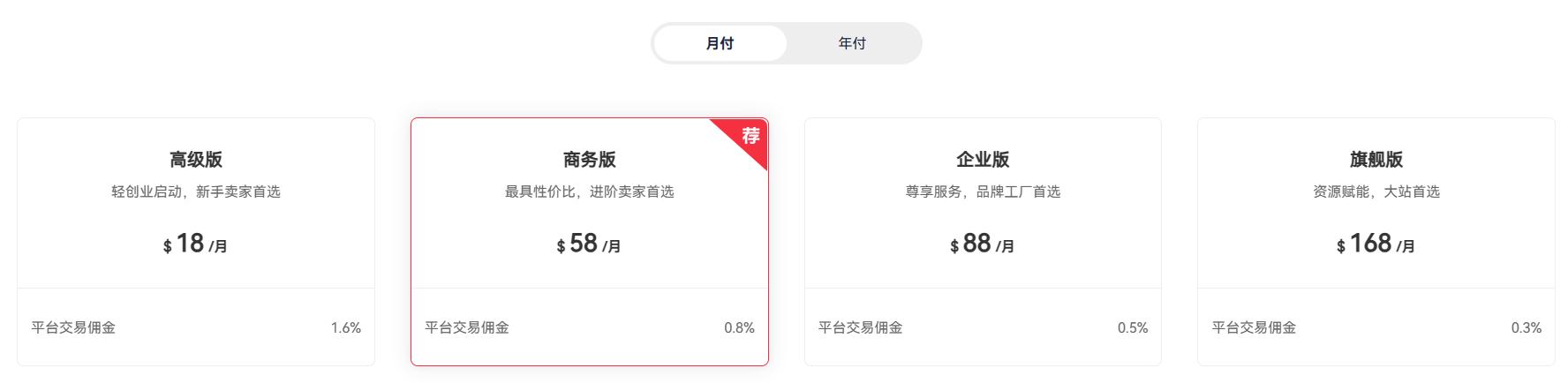This screenshot has width=1568, height=383.
Task: Click the 1.6% commission rate value
Action: [345, 327]
